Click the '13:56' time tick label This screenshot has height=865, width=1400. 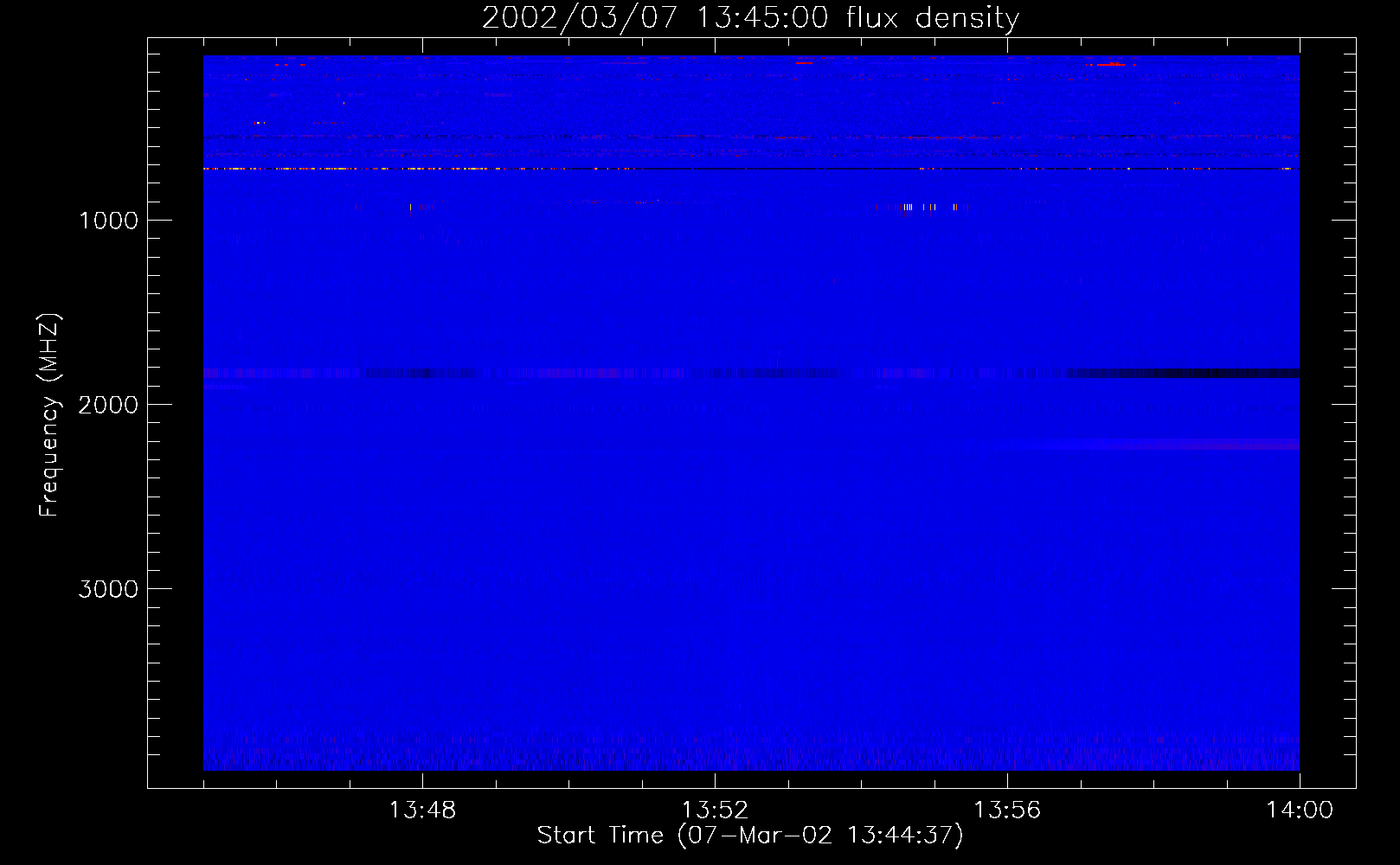click(1007, 811)
